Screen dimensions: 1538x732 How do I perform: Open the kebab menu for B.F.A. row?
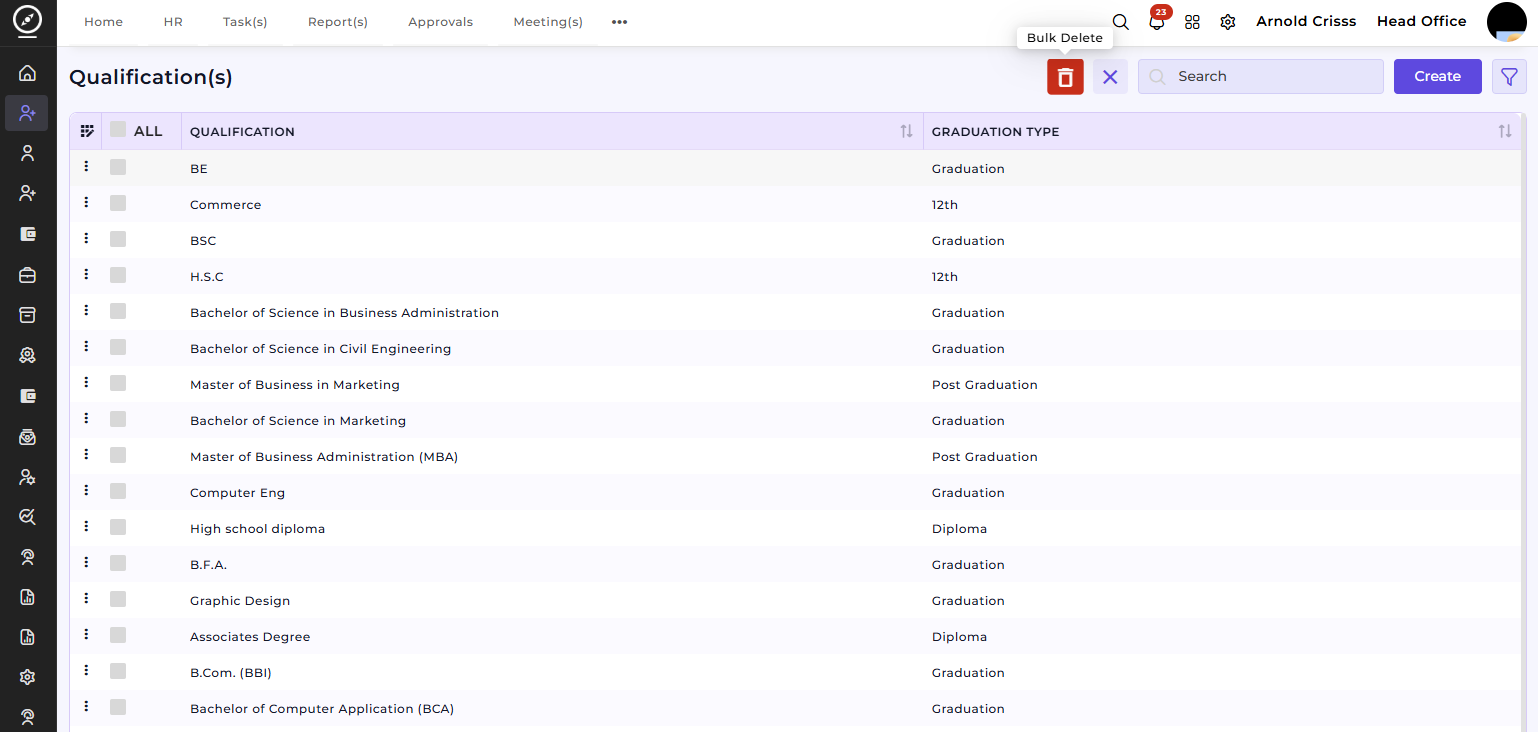pos(86,563)
